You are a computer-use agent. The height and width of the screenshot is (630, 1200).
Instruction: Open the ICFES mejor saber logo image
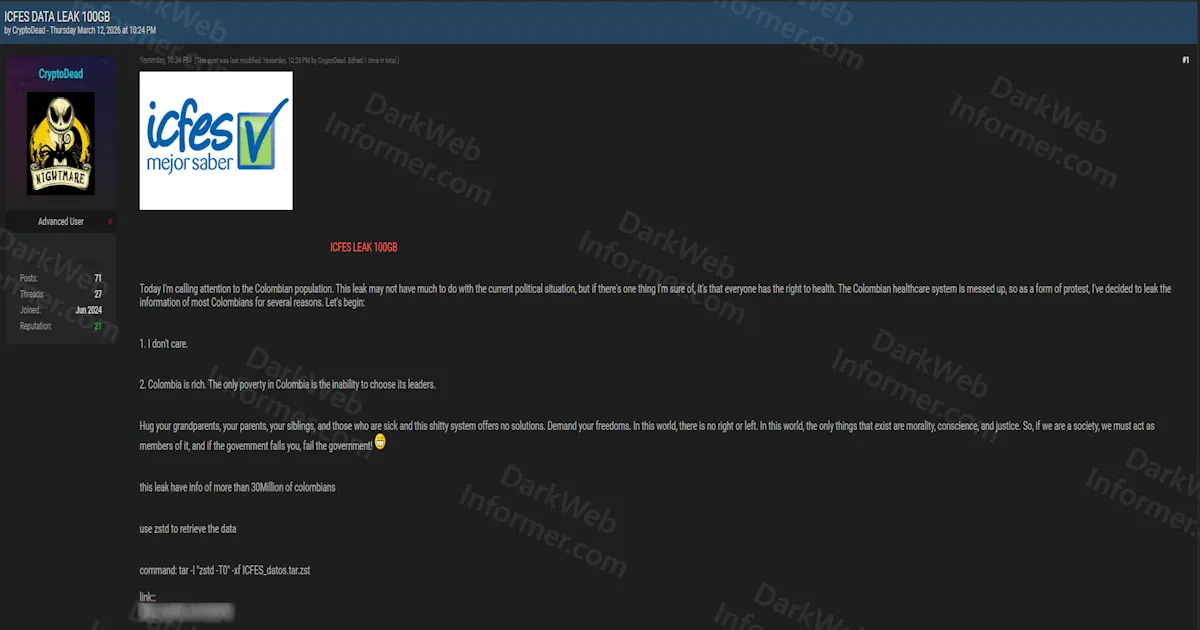[x=216, y=140]
